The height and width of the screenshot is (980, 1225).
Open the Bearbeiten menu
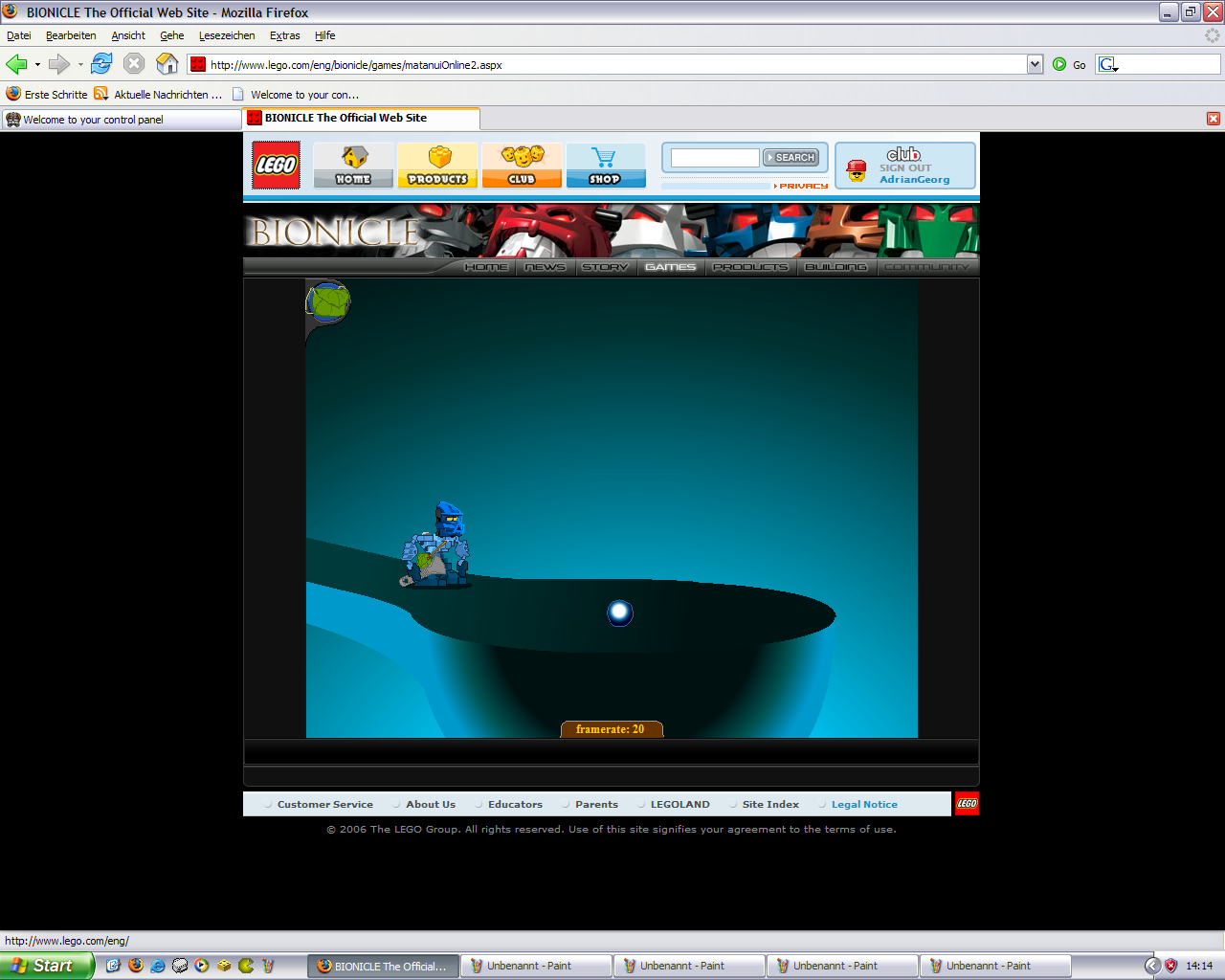[71, 35]
